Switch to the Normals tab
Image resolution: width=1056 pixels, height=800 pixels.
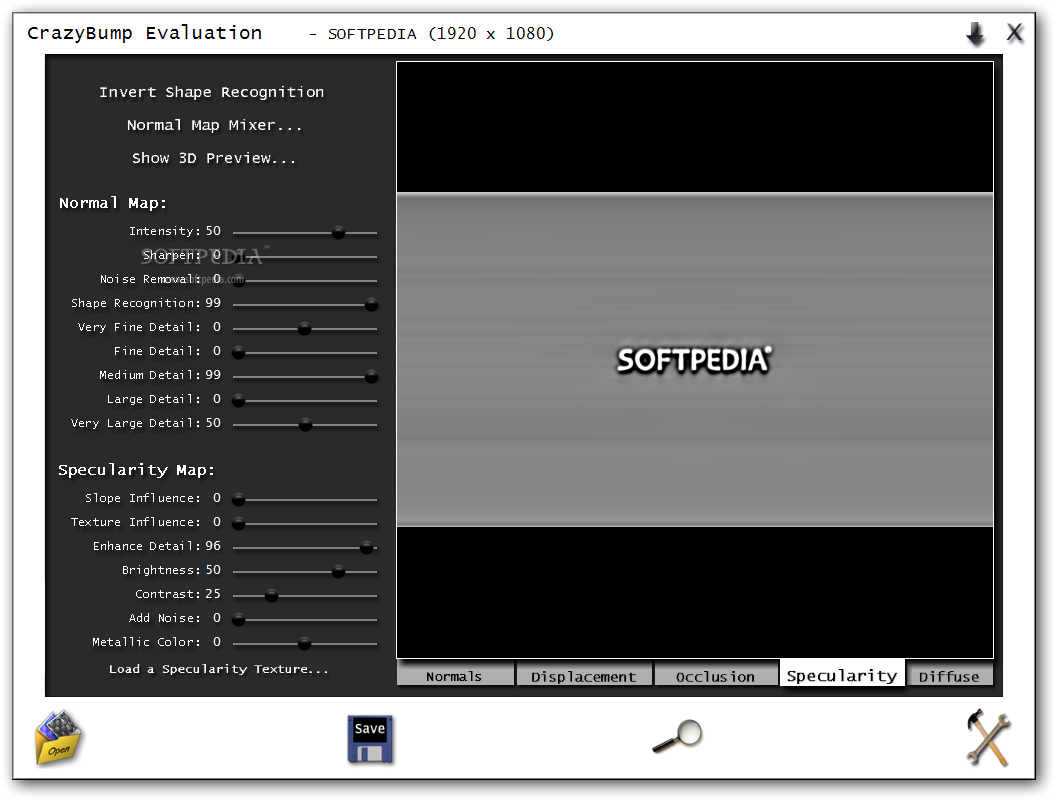click(455, 675)
